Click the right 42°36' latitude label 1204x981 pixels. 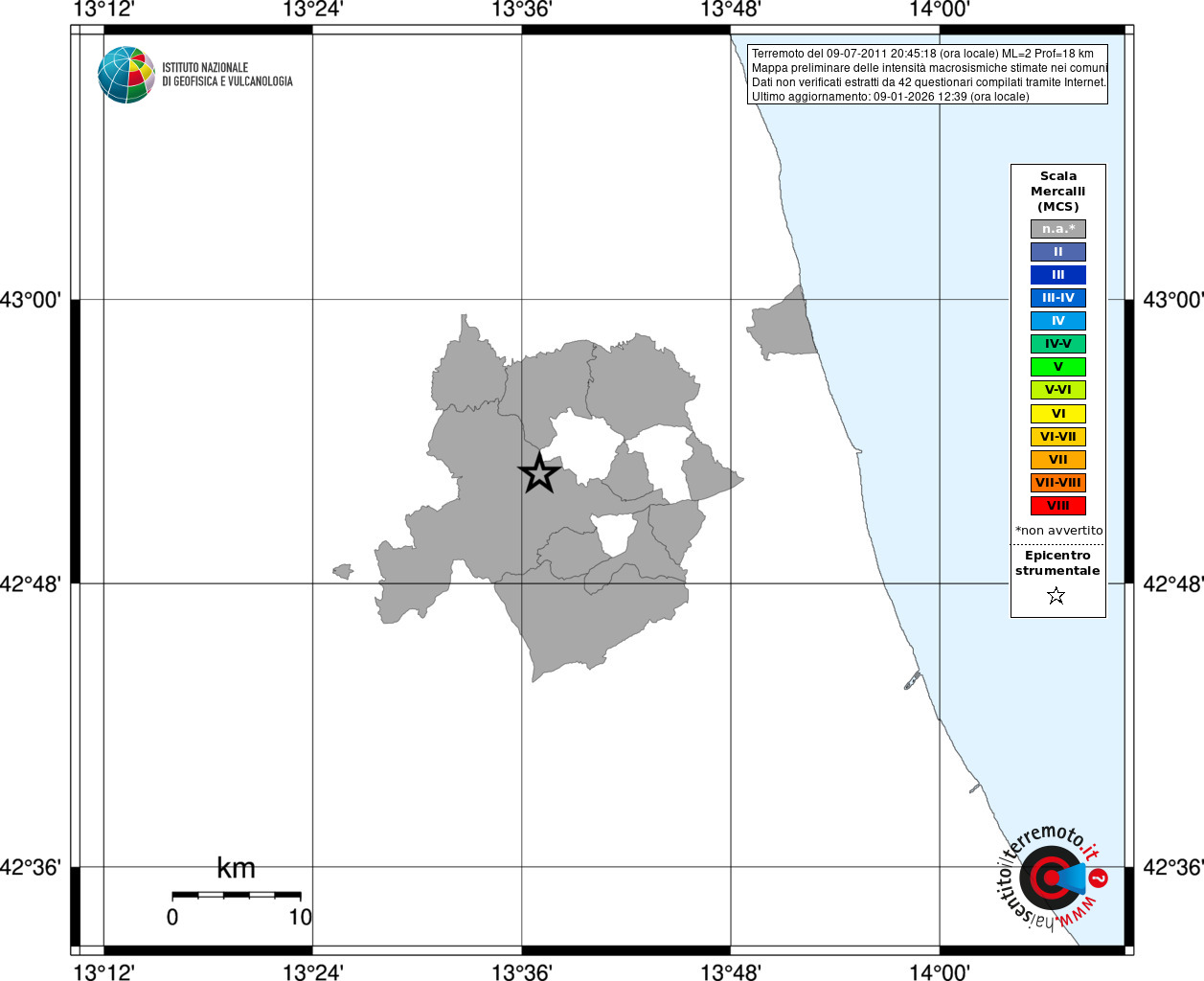pos(1173,867)
